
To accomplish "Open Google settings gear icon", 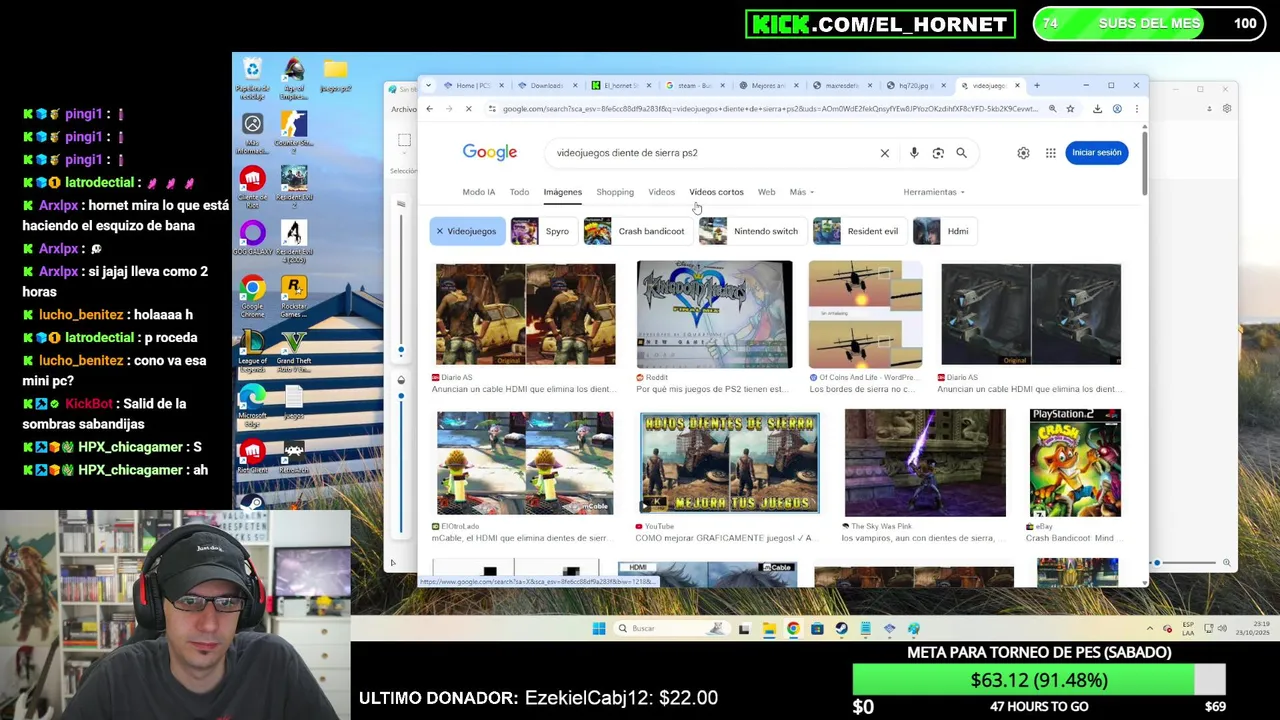I will point(1023,153).
